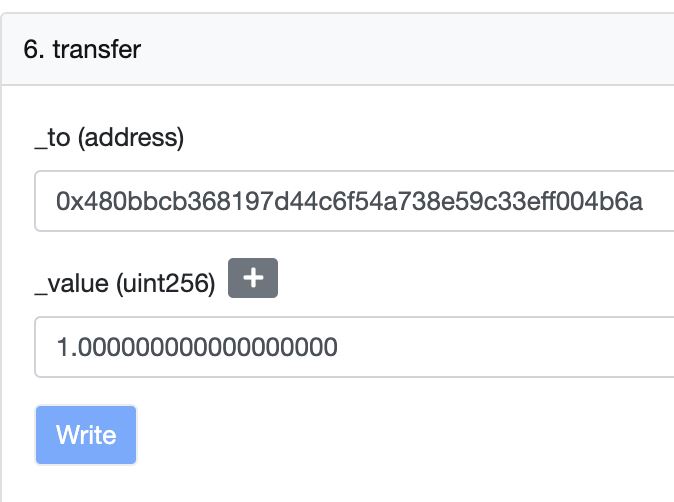
Task: Submit the transfer with Write
Action: [x=86, y=435]
